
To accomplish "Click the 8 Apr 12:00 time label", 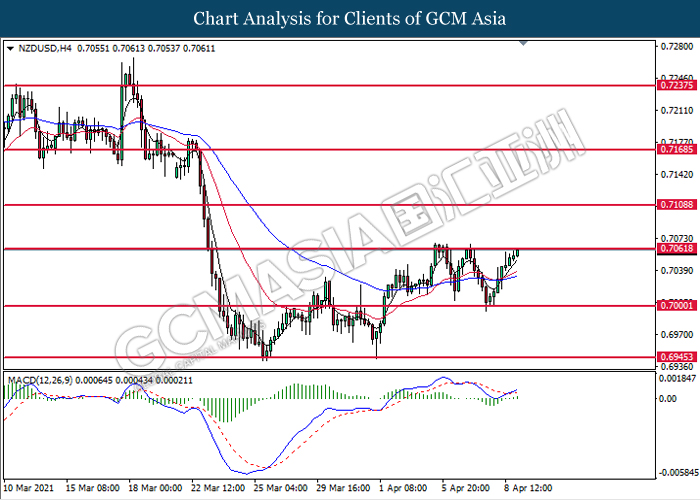I will pyautogui.click(x=529, y=488).
